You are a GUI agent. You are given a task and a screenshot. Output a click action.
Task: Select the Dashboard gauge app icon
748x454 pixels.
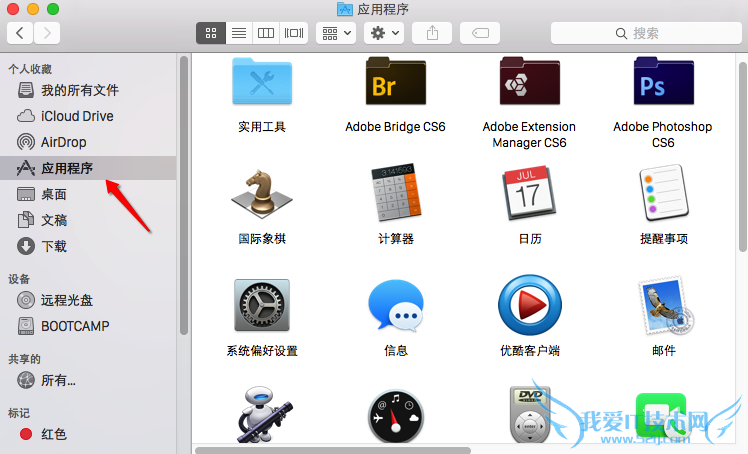click(396, 417)
